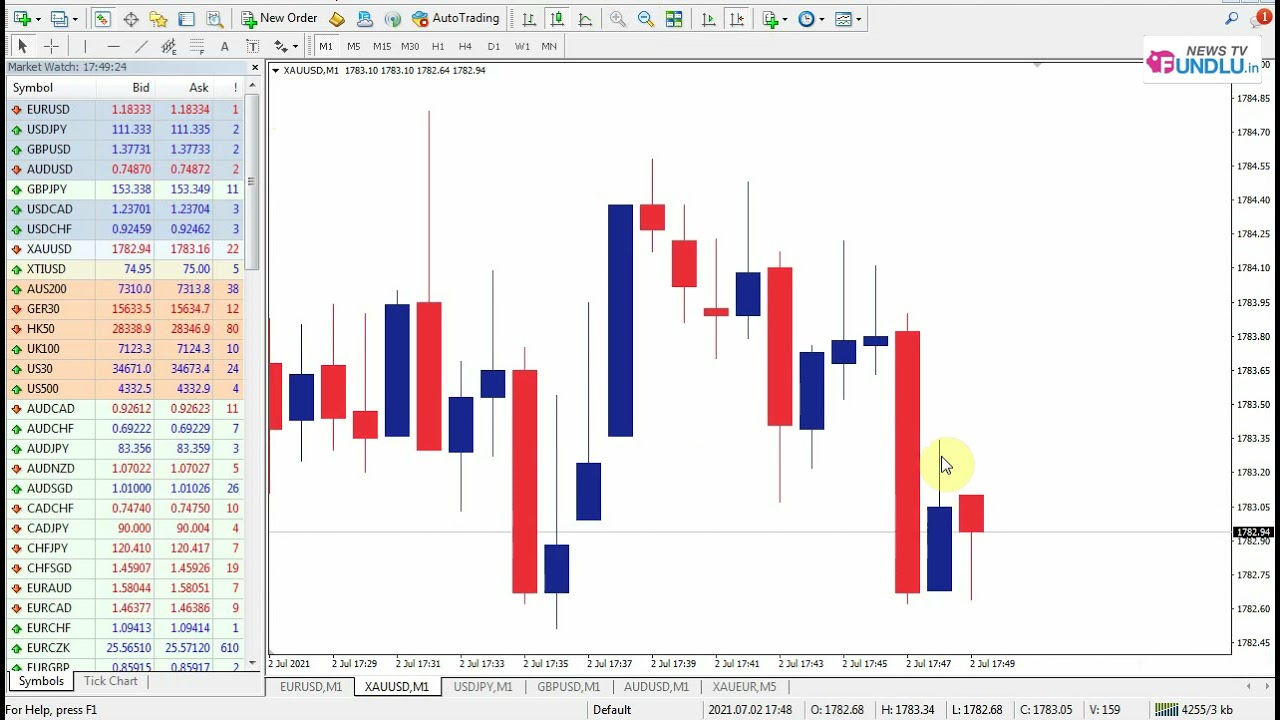The height and width of the screenshot is (720, 1280).
Task: Toggle Chart Shift from right border
Action: (x=737, y=18)
